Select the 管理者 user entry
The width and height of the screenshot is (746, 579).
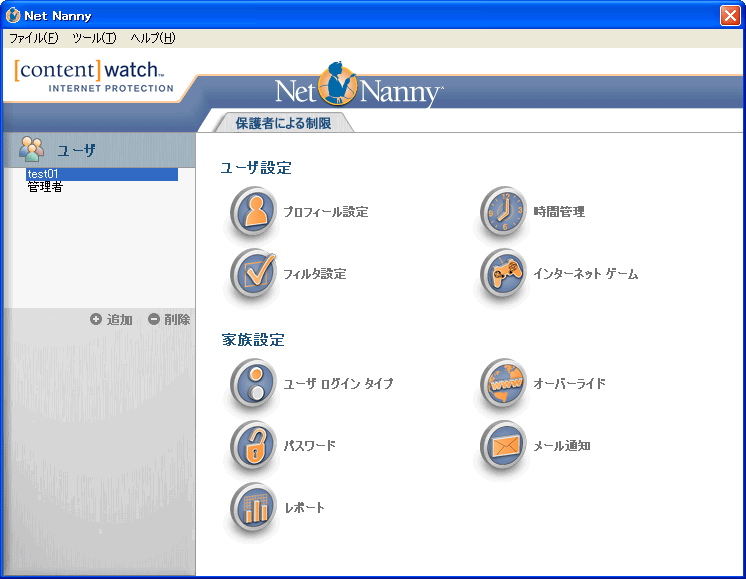coord(45,187)
